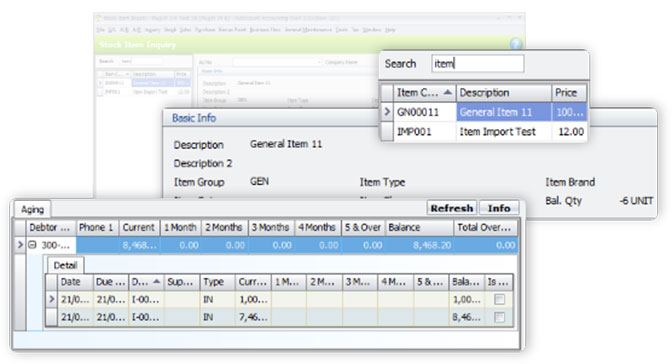Click the Price column header in search results
Viewport: 672px width, 364px height.
click(568, 92)
